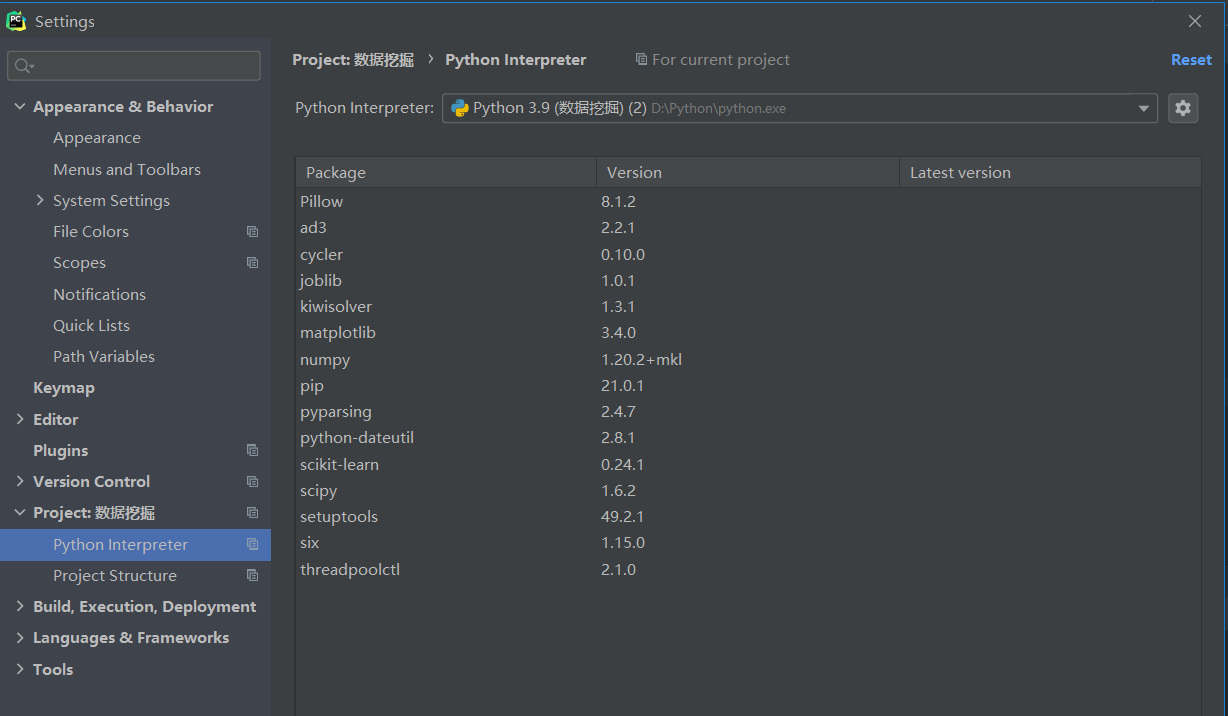The width and height of the screenshot is (1228, 716).
Task: Open the interpreter gear settings icon
Action: click(1183, 108)
